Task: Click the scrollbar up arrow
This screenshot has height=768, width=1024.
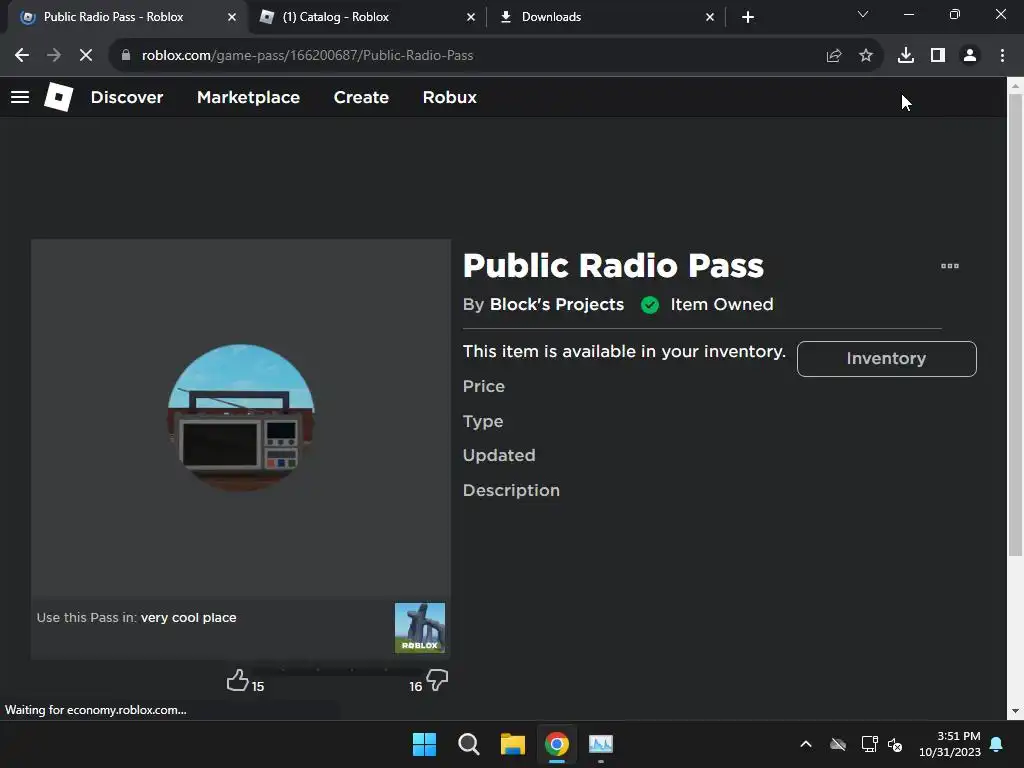Action: pyautogui.click(x=1015, y=86)
